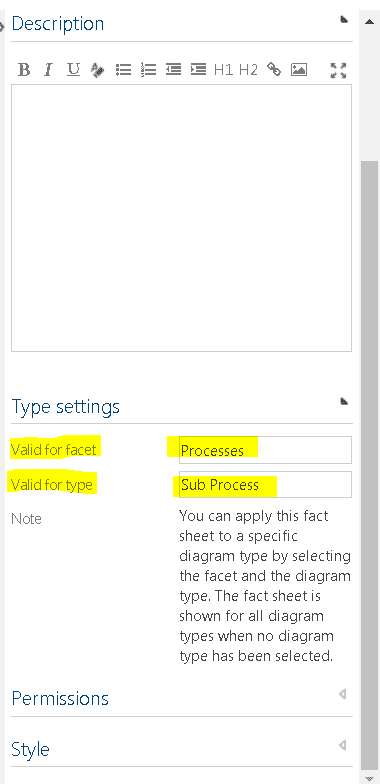Viewport: 380px width, 784px height.
Task: Apply H1 heading style
Action: (223, 70)
